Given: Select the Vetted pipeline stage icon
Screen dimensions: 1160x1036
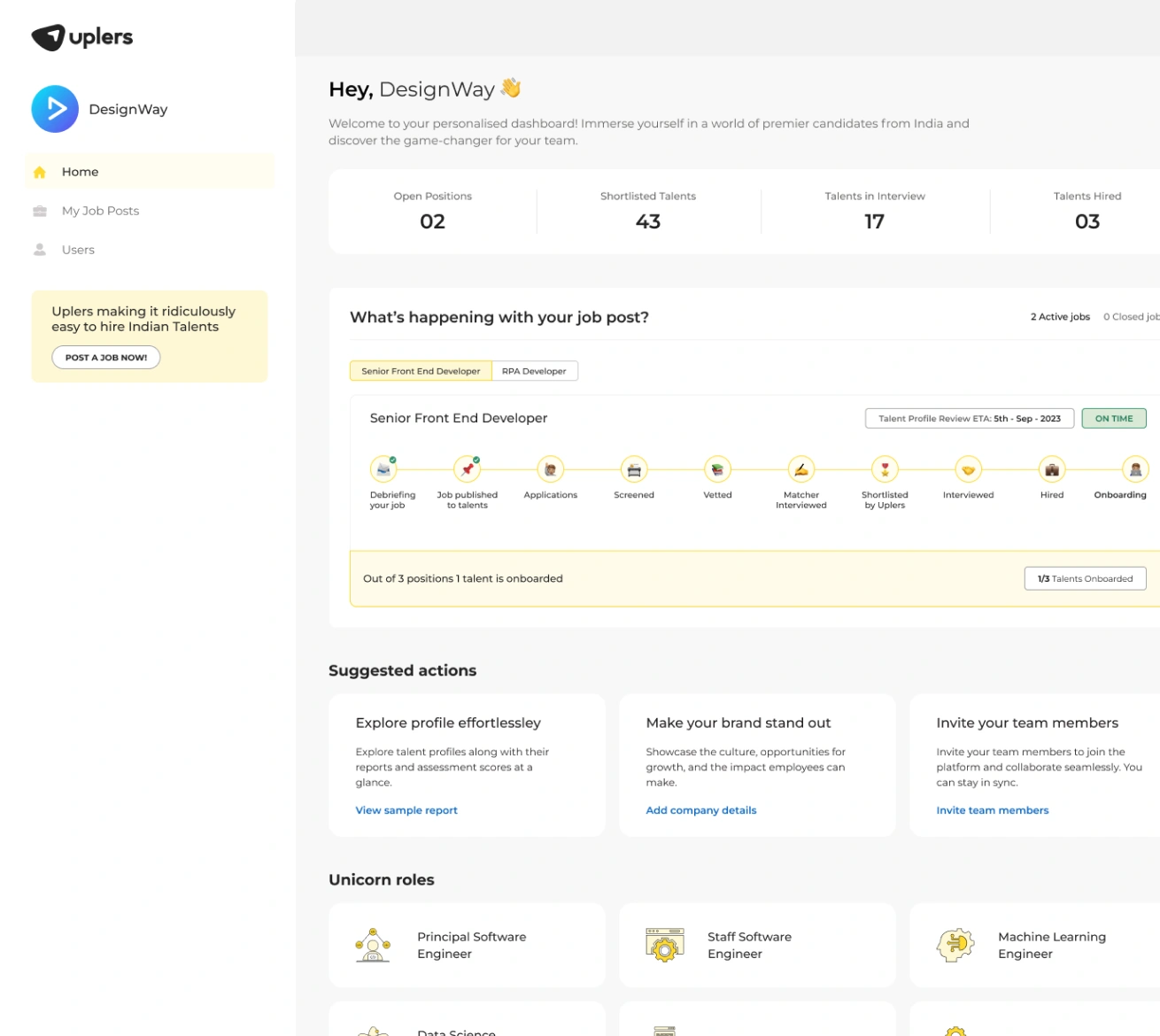Looking at the screenshot, I should (x=716, y=469).
